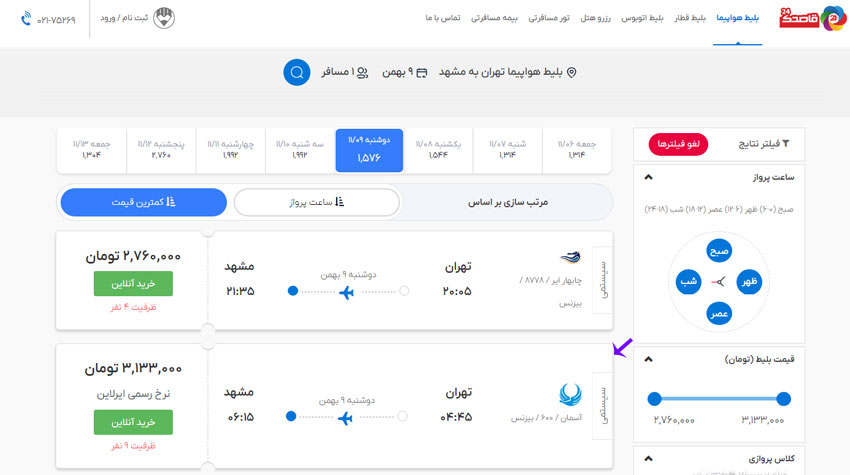Click the آسمان / ۶۰۰ / بیزنس flight text

546,418
